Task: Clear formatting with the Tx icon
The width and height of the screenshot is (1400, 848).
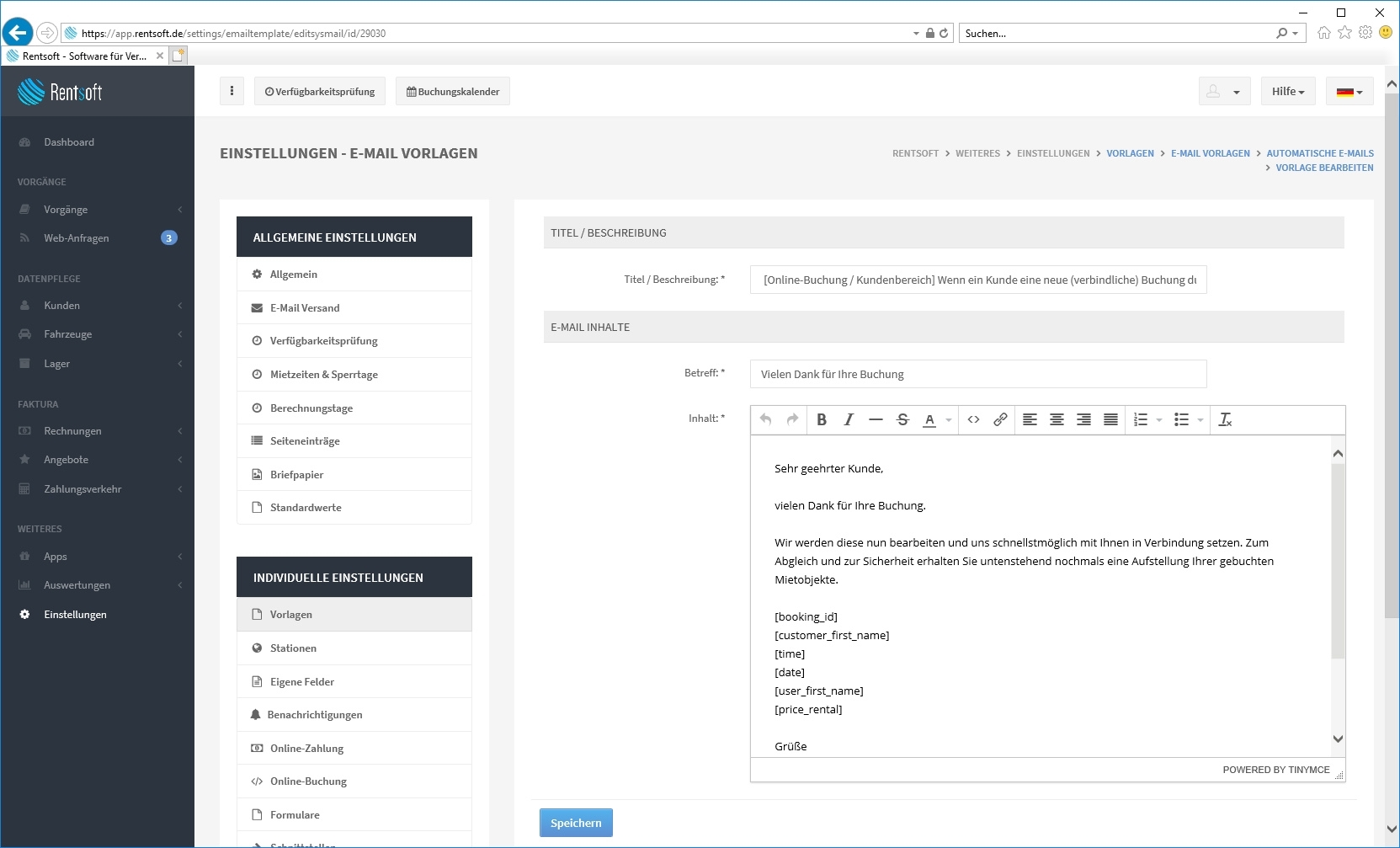Action: pyautogui.click(x=1225, y=419)
